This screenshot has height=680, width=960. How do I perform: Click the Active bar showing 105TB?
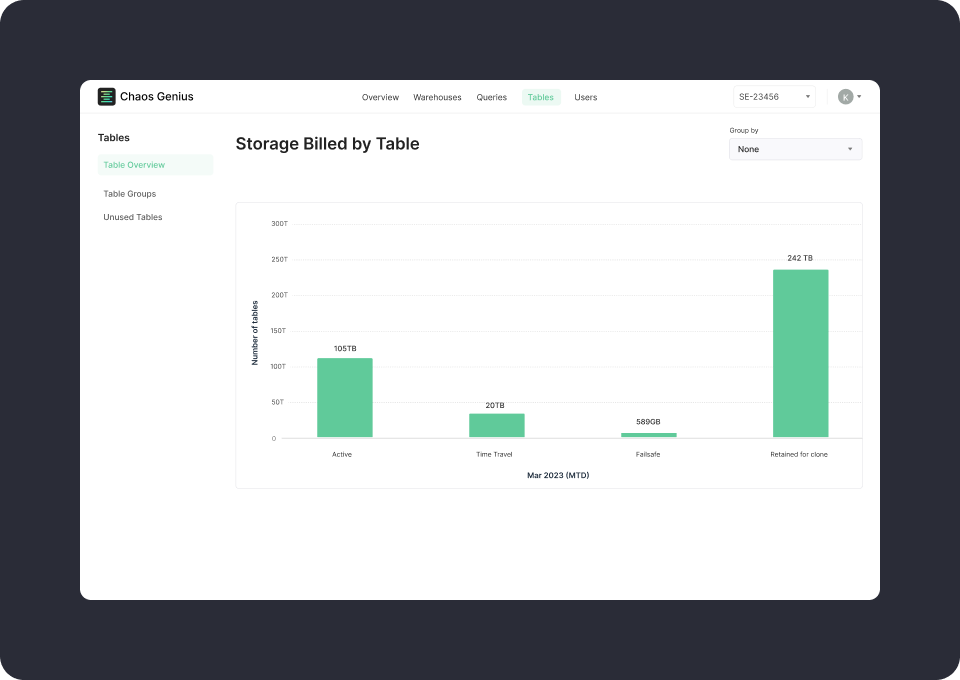click(x=343, y=400)
